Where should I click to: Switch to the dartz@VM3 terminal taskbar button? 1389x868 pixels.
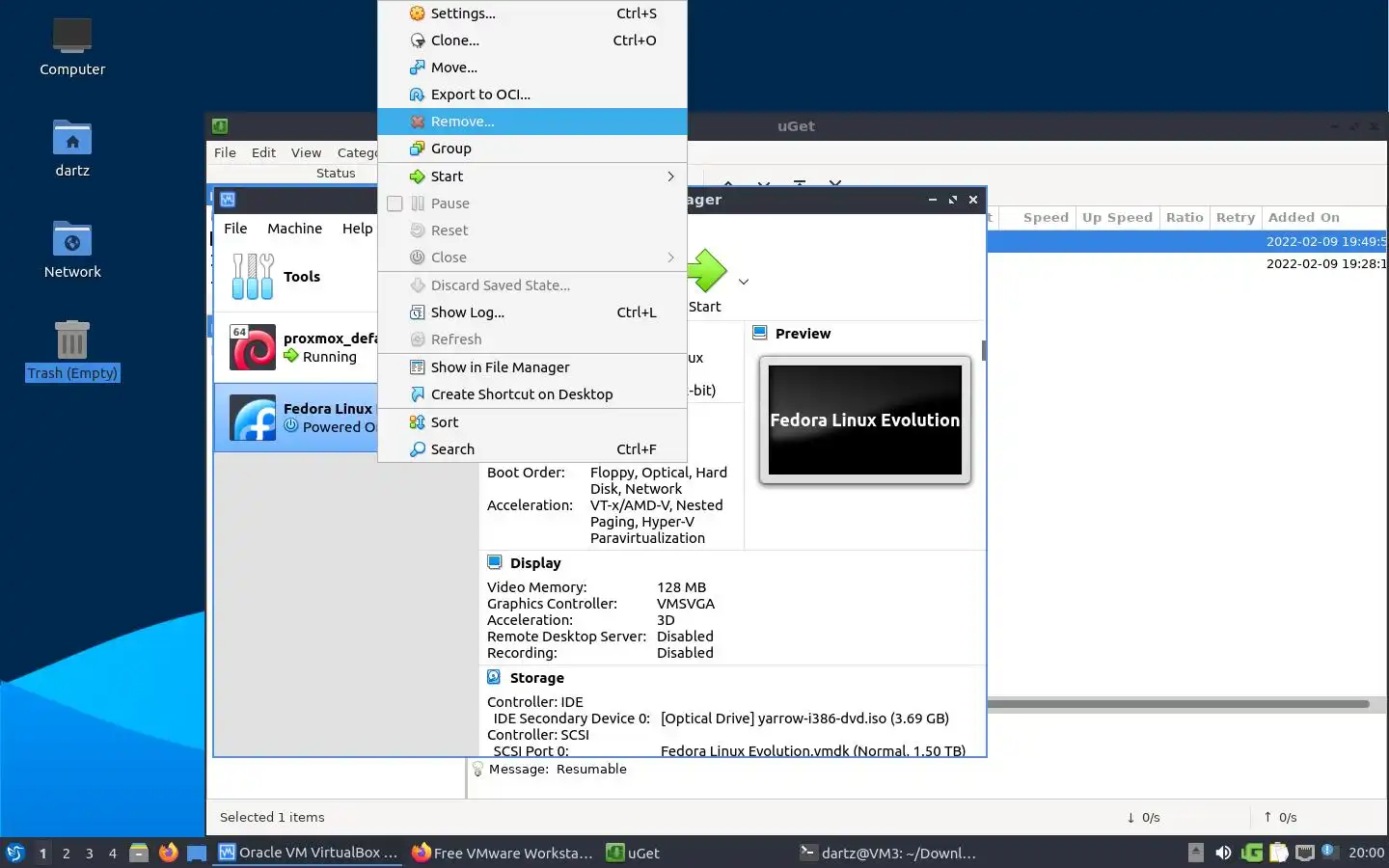click(x=888, y=853)
